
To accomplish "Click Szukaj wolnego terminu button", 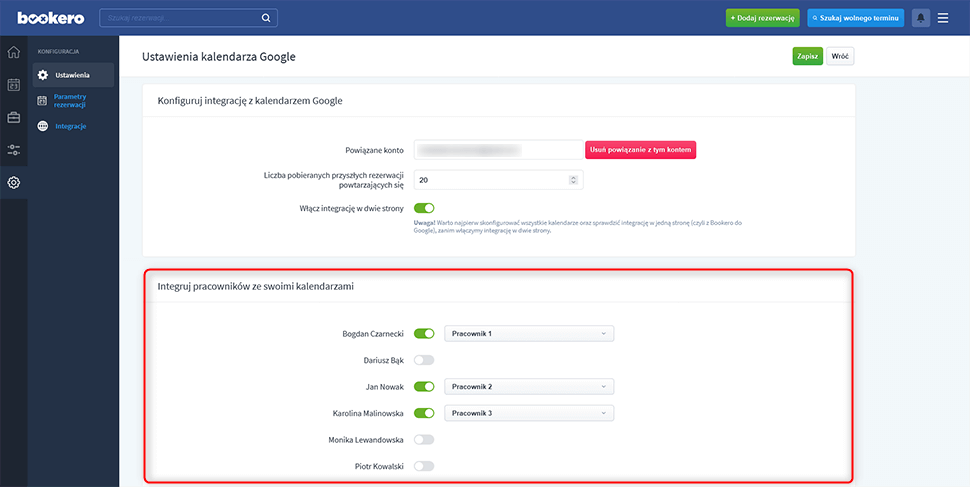I will (x=856, y=18).
